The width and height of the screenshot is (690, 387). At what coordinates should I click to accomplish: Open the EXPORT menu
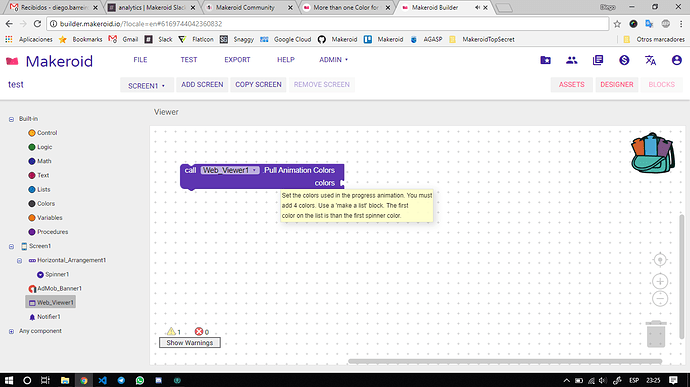(237, 59)
